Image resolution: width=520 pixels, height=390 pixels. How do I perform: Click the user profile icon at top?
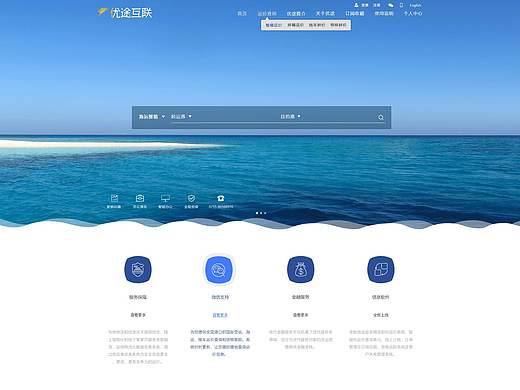[356, 5]
